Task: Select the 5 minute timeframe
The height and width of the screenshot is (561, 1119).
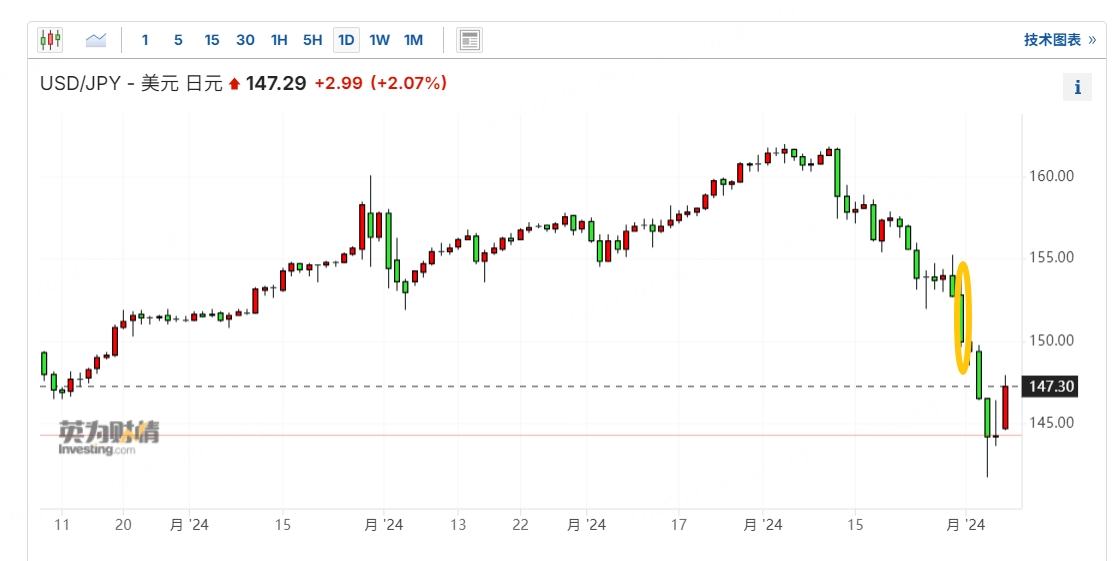Action: (178, 40)
